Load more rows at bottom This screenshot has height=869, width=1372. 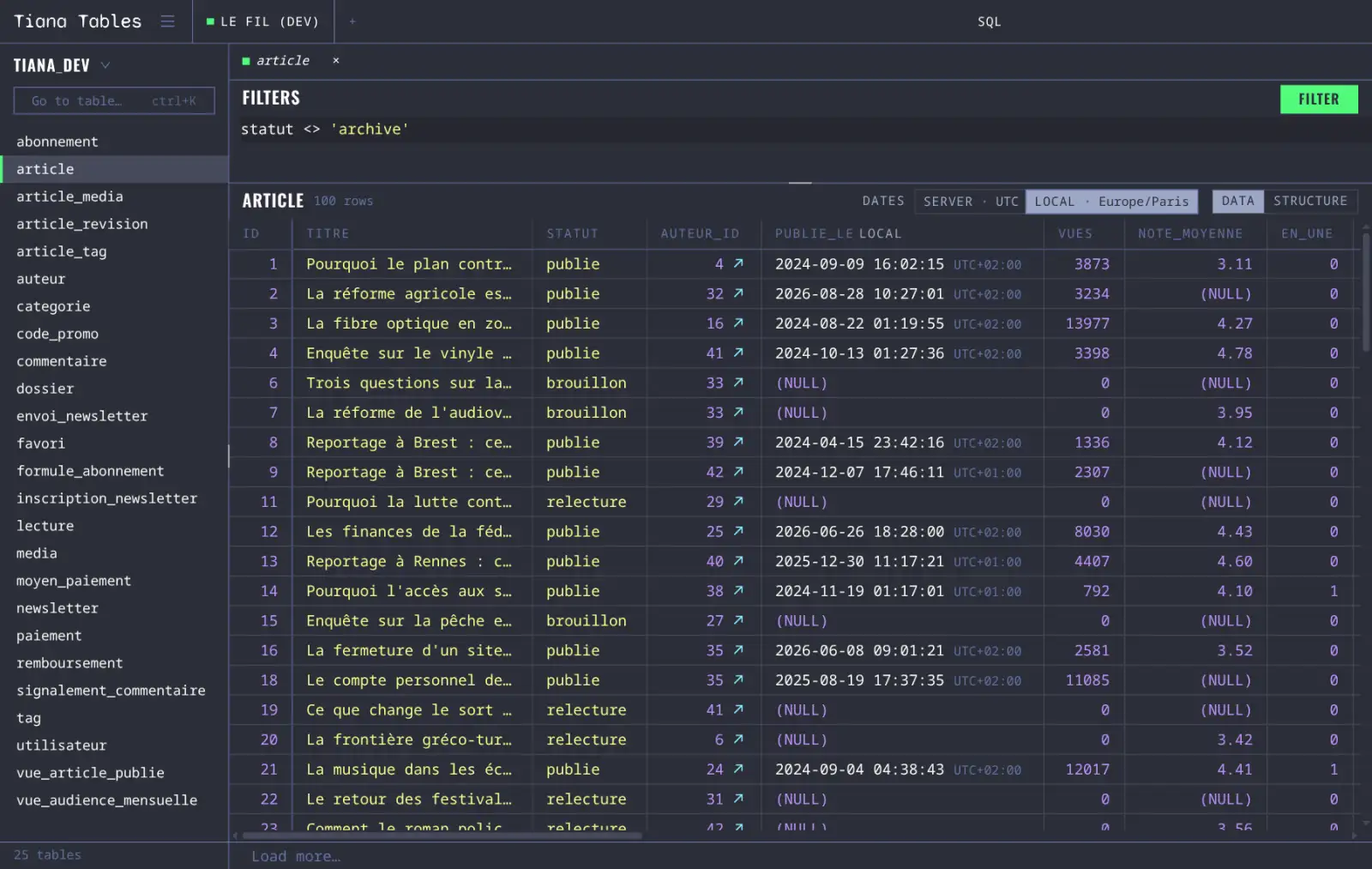click(x=296, y=856)
